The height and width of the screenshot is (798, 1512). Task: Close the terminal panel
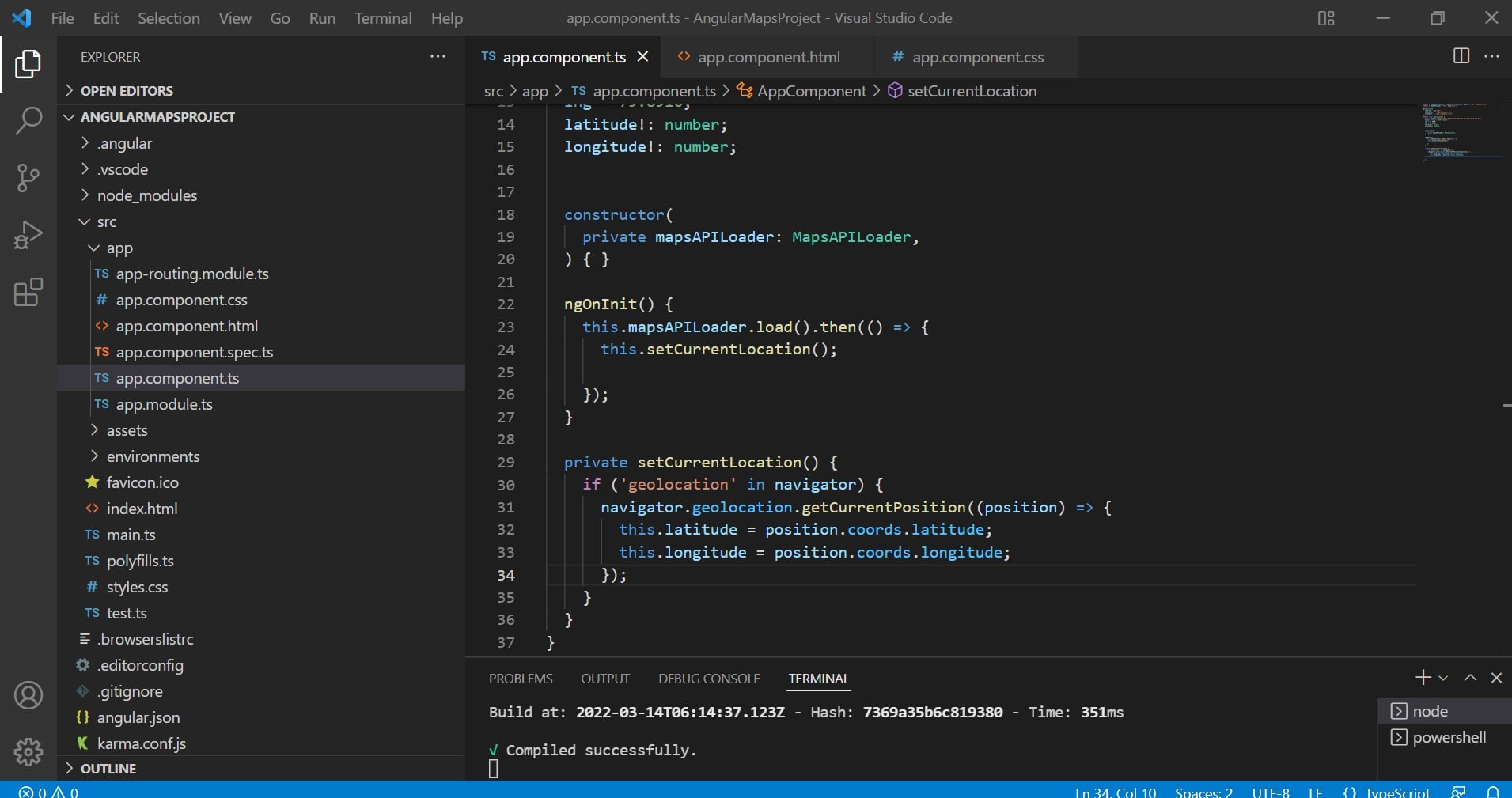tap(1496, 678)
